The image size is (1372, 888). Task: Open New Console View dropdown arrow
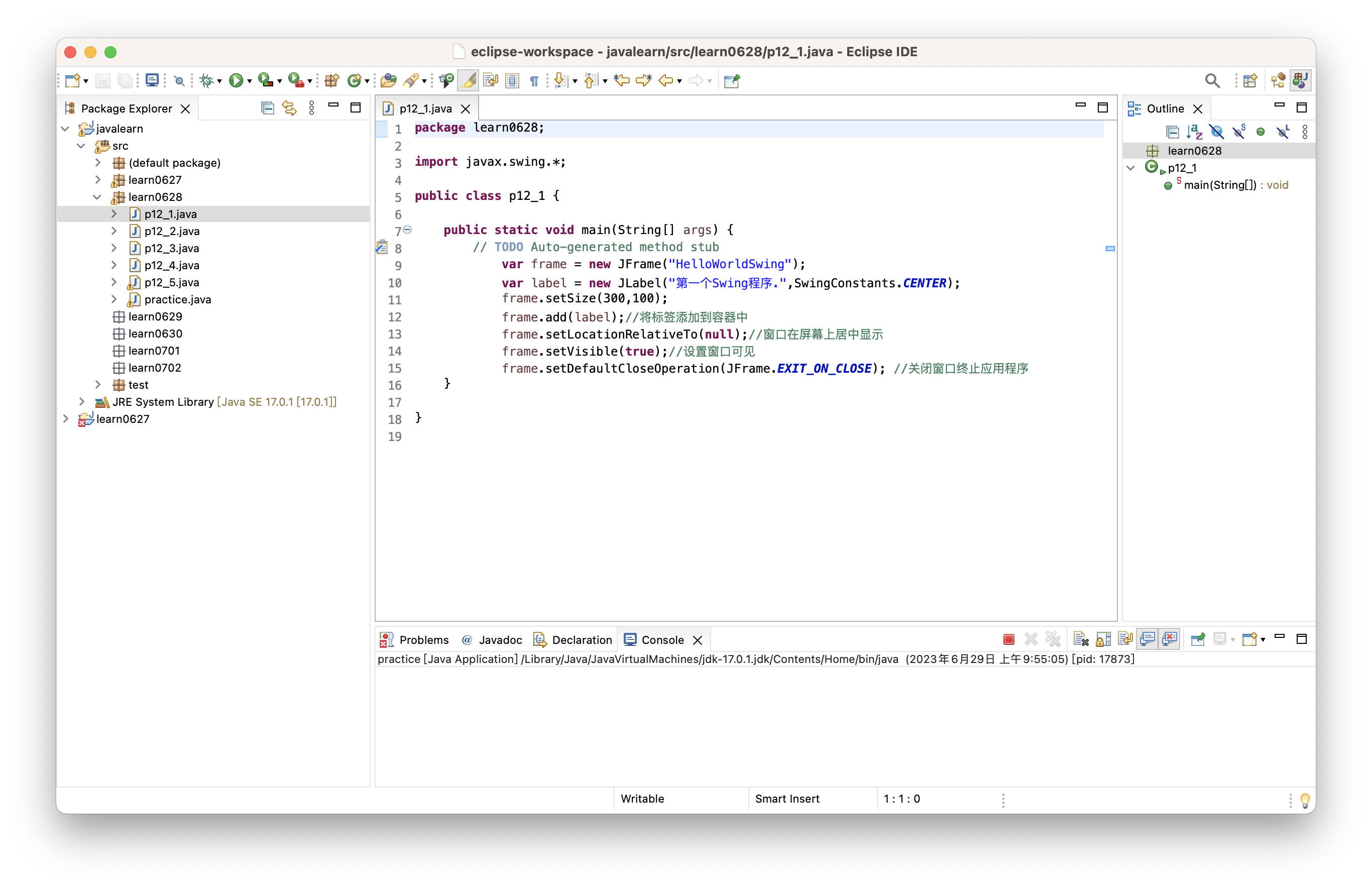tap(1263, 640)
